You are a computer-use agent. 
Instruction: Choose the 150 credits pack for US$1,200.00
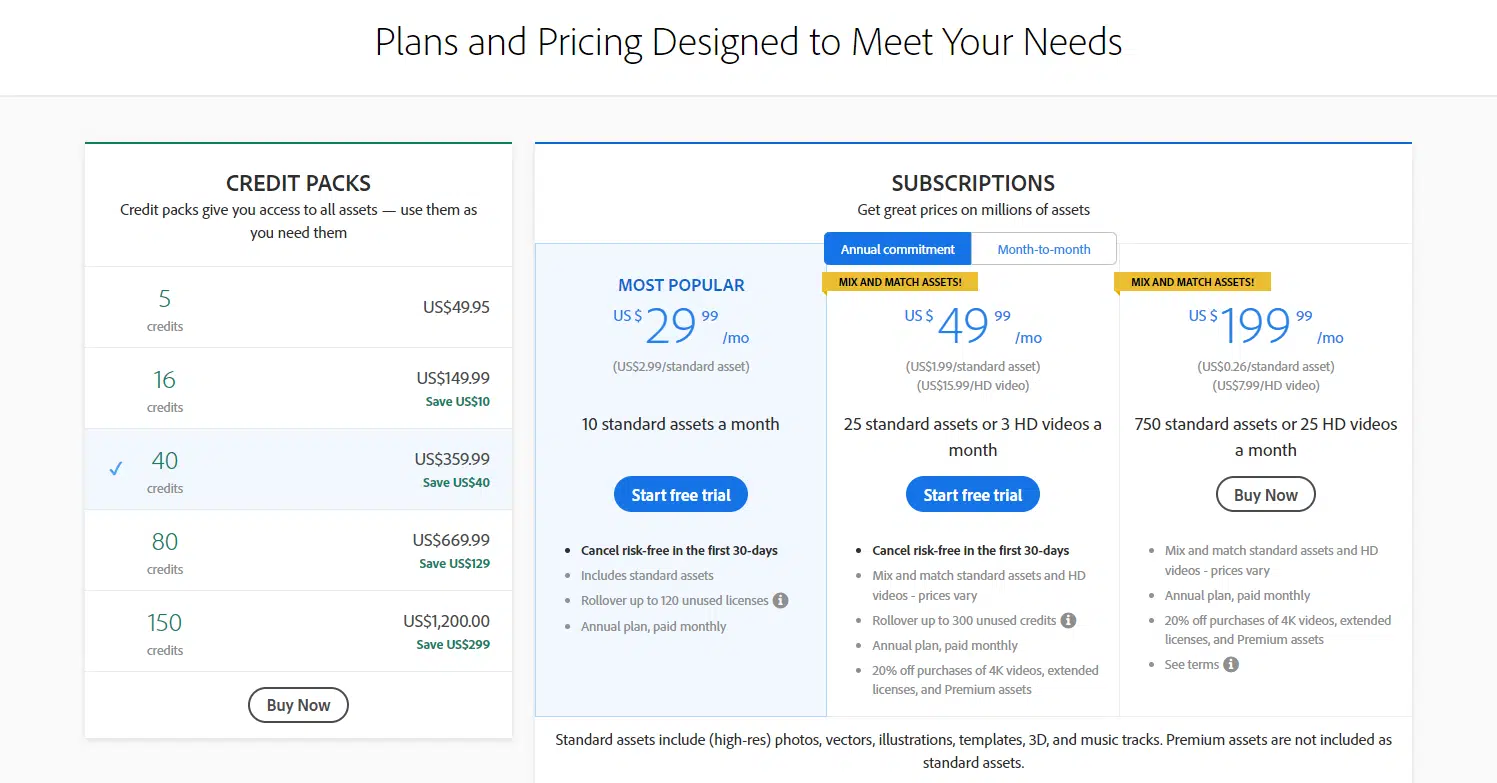coord(298,632)
